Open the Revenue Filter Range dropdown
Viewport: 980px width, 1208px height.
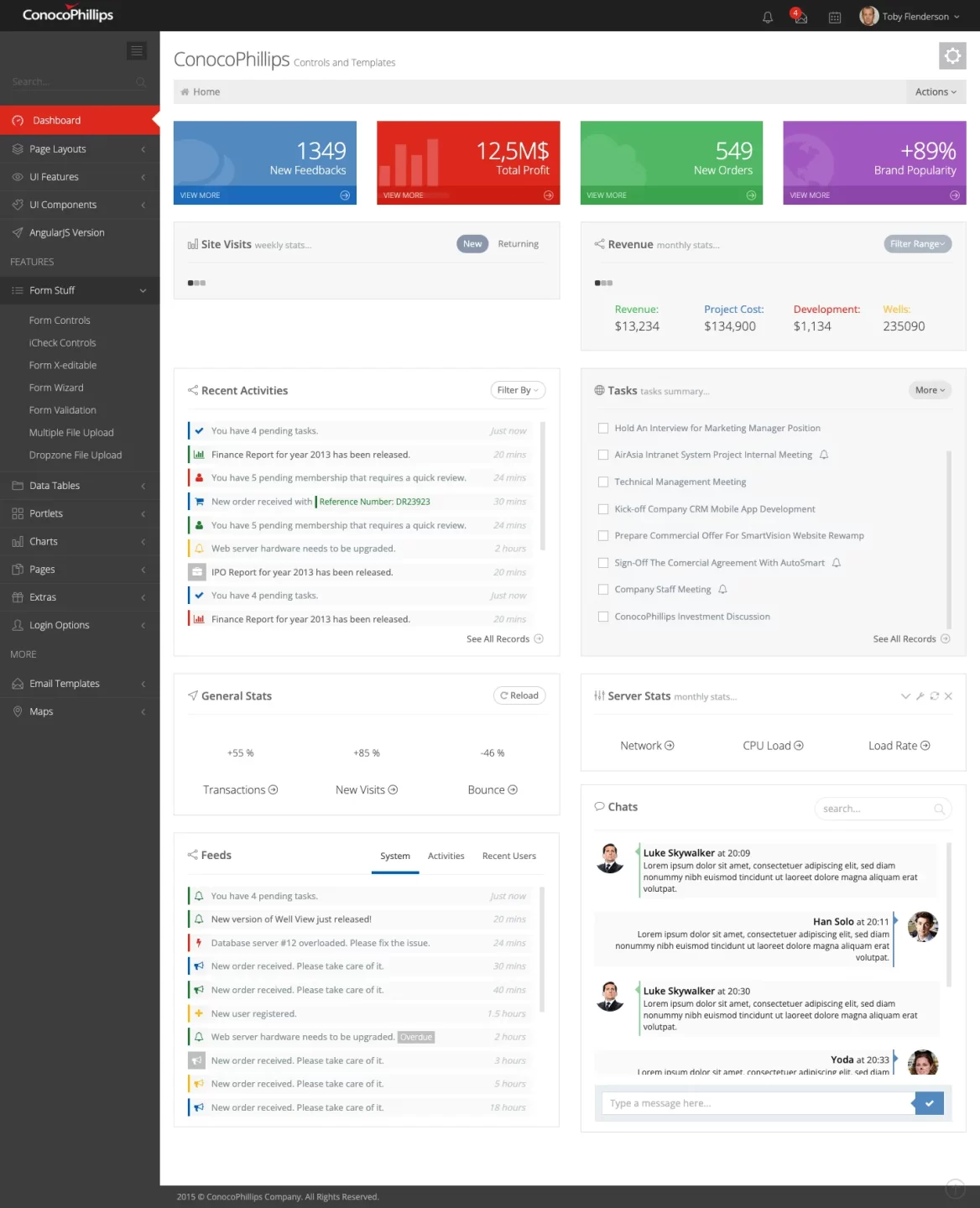(x=917, y=244)
